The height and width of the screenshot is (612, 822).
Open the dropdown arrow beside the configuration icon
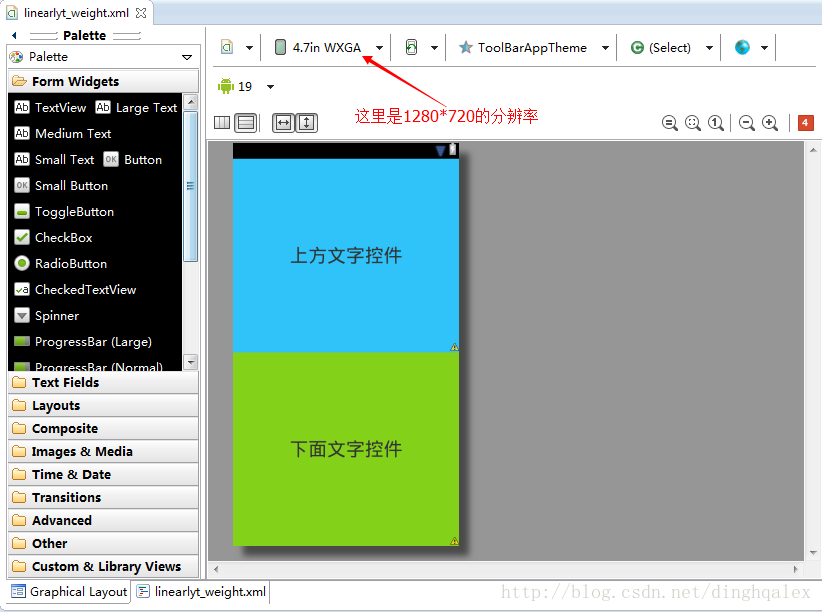(x=250, y=48)
